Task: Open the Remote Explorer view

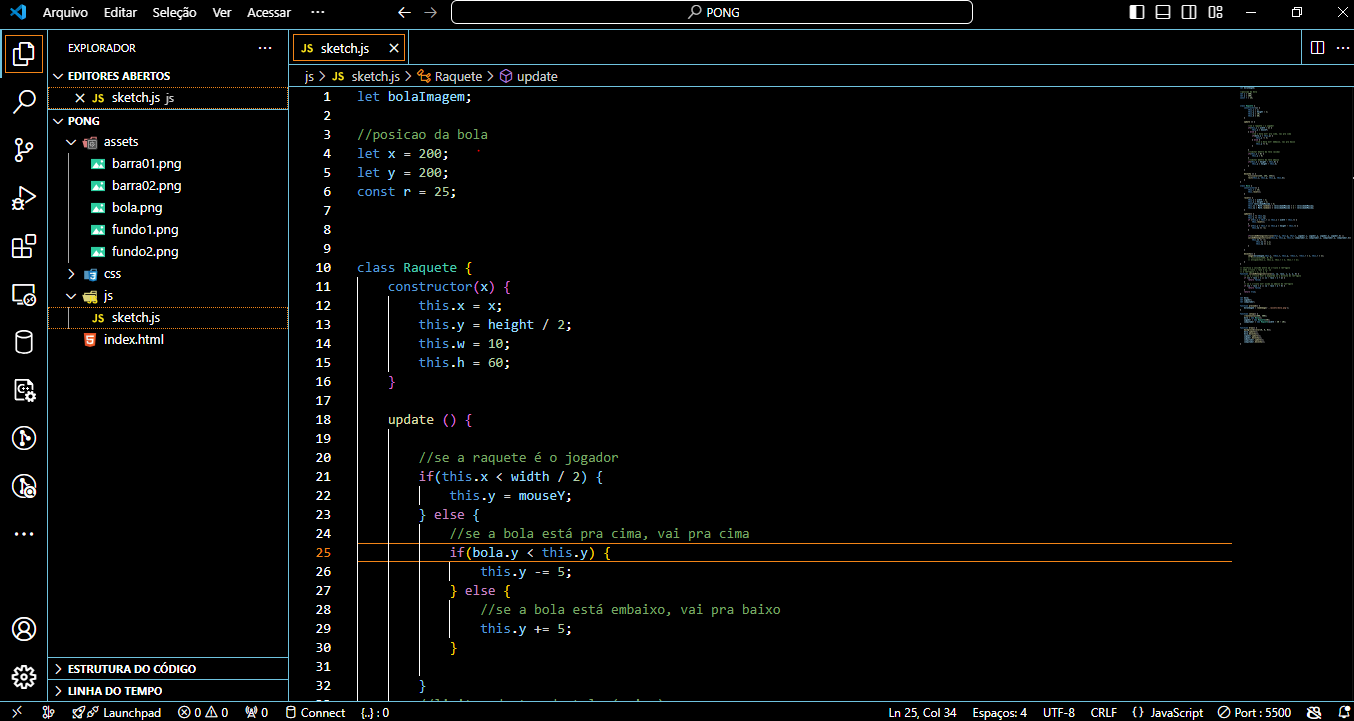Action: coord(24,294)
